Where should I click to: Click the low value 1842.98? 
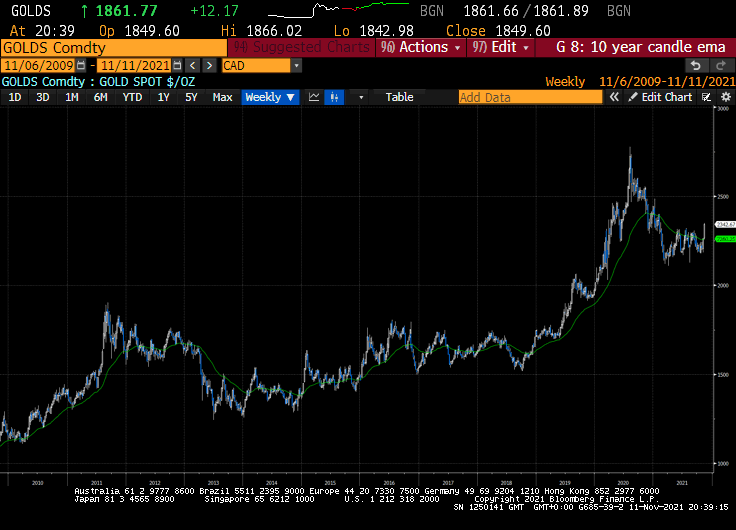coord(386,31)
